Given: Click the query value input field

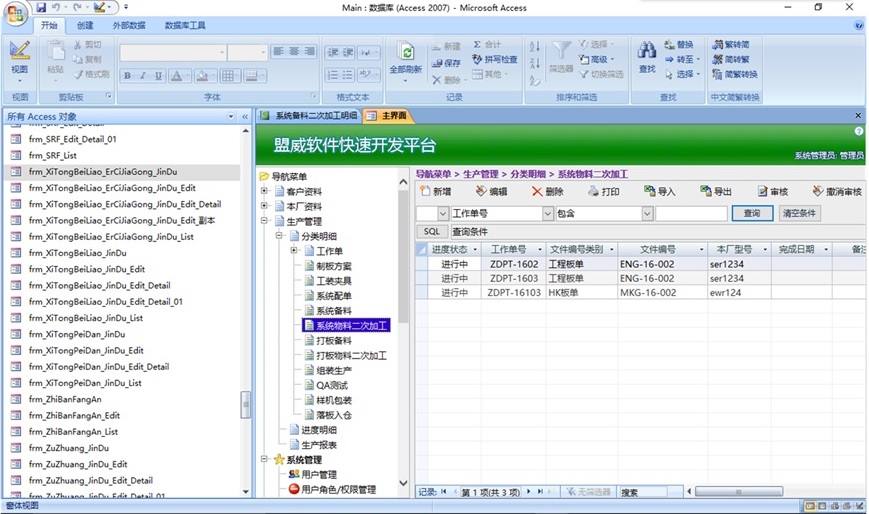Looking at the screenshot, I should pos(691,213).
